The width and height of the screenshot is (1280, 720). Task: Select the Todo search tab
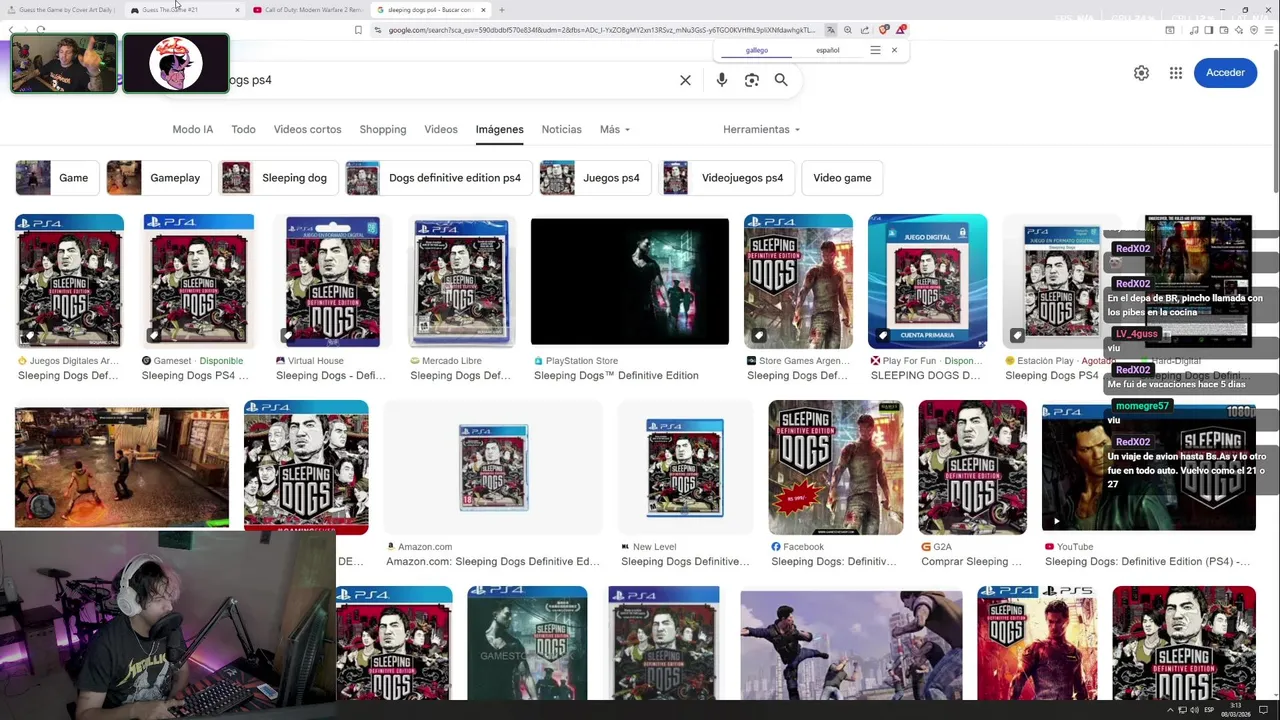pos(243,129)
